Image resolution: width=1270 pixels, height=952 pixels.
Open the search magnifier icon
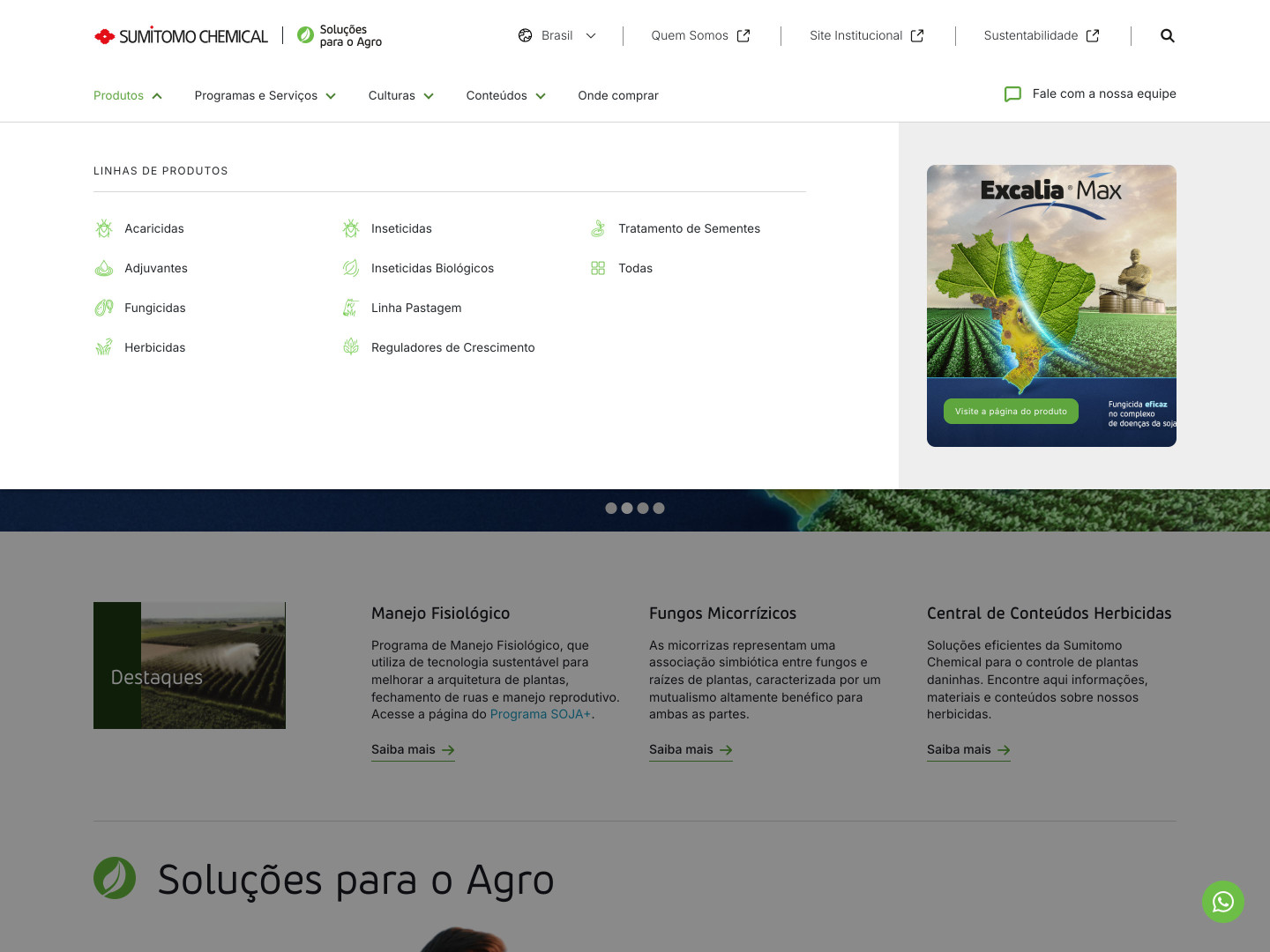point(1168,35)
